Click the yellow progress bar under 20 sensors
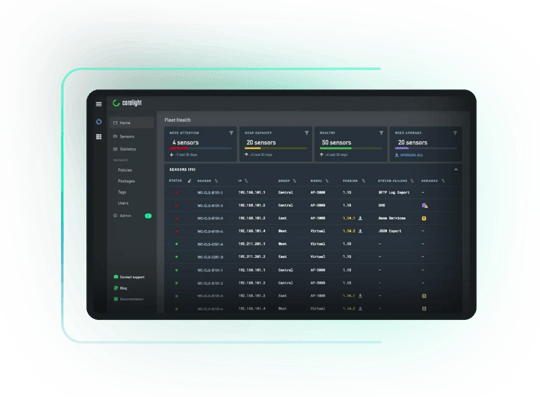The width and height of the screenshot is (540, 397). pyautogui.click(x=253, y=148)
